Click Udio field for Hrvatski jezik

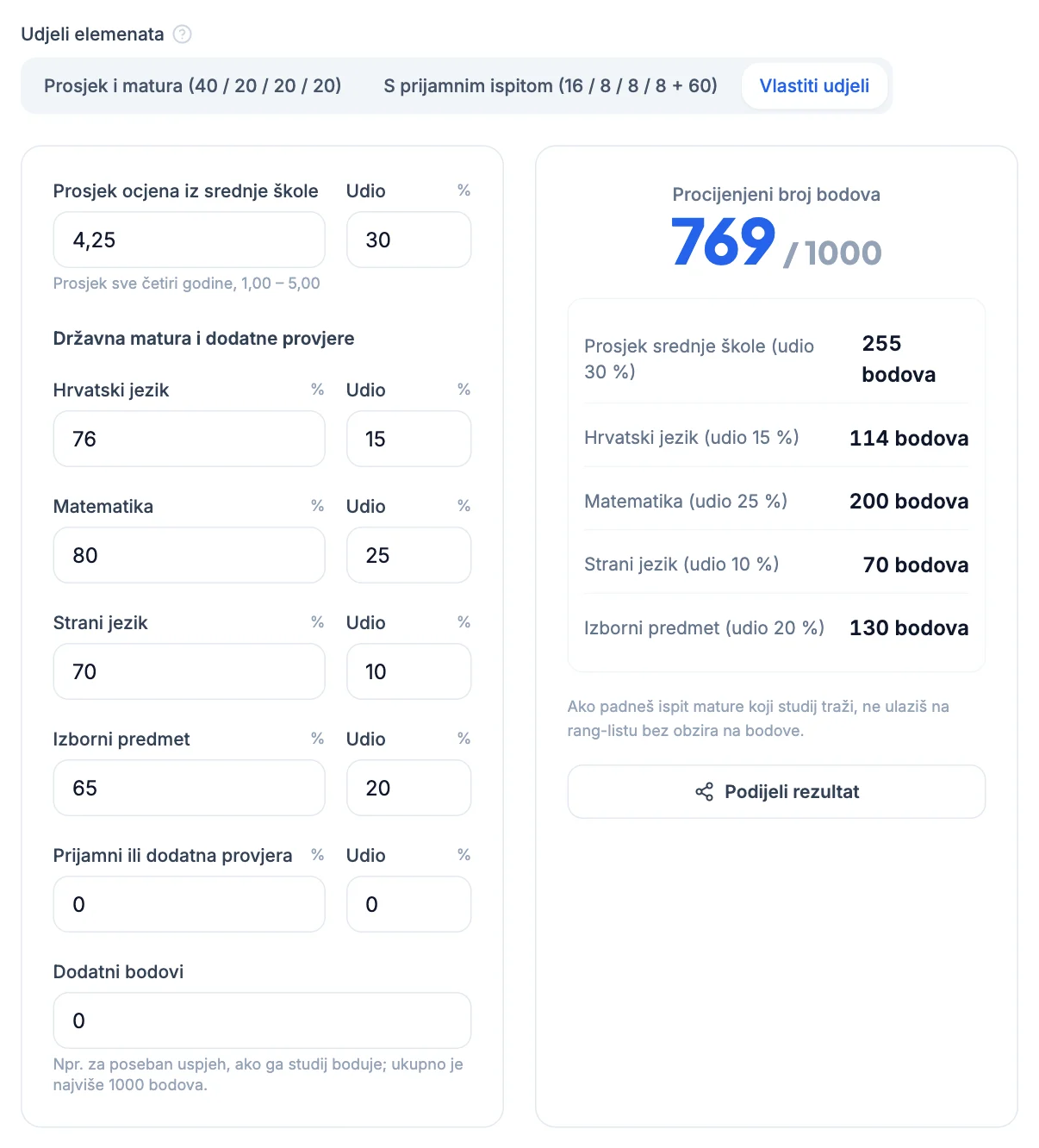408,440
